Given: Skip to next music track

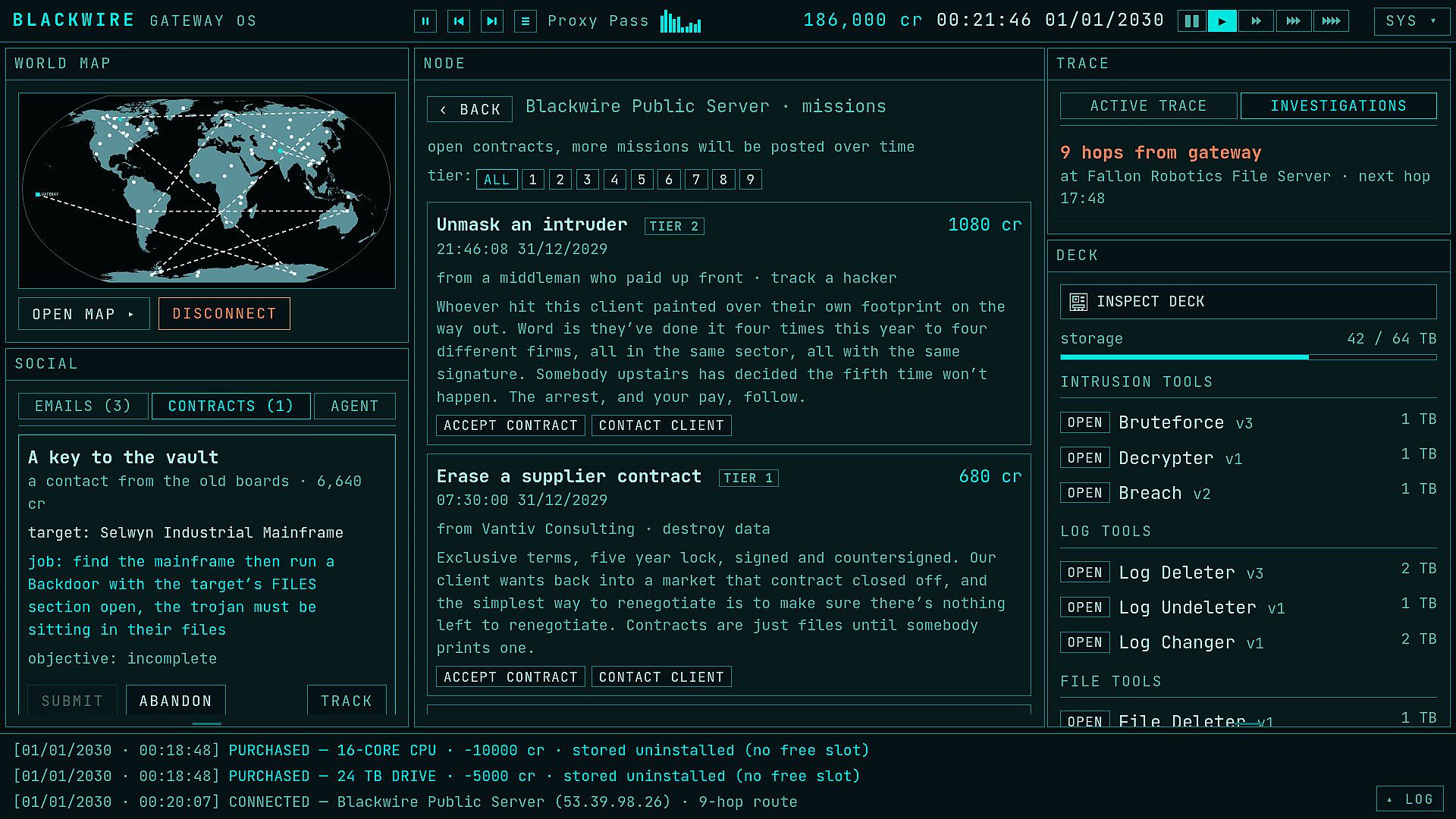Looking at the screenshot, I should click(x=491, y=21).
